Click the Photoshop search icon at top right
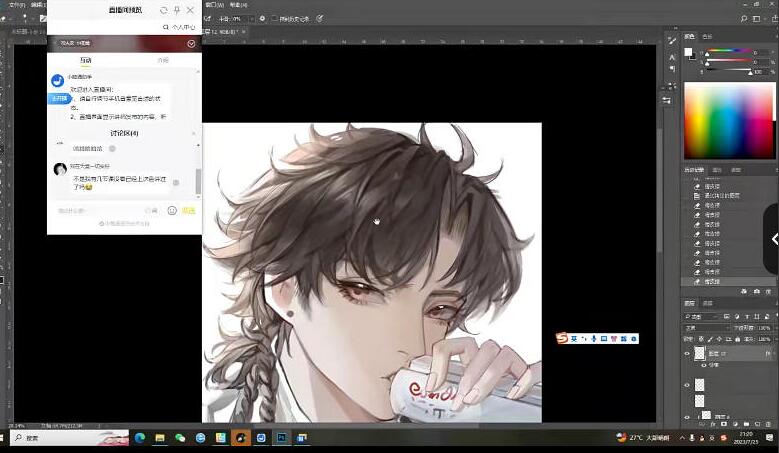The height and width of the screenshot is (453, 779). pos(744,18)
